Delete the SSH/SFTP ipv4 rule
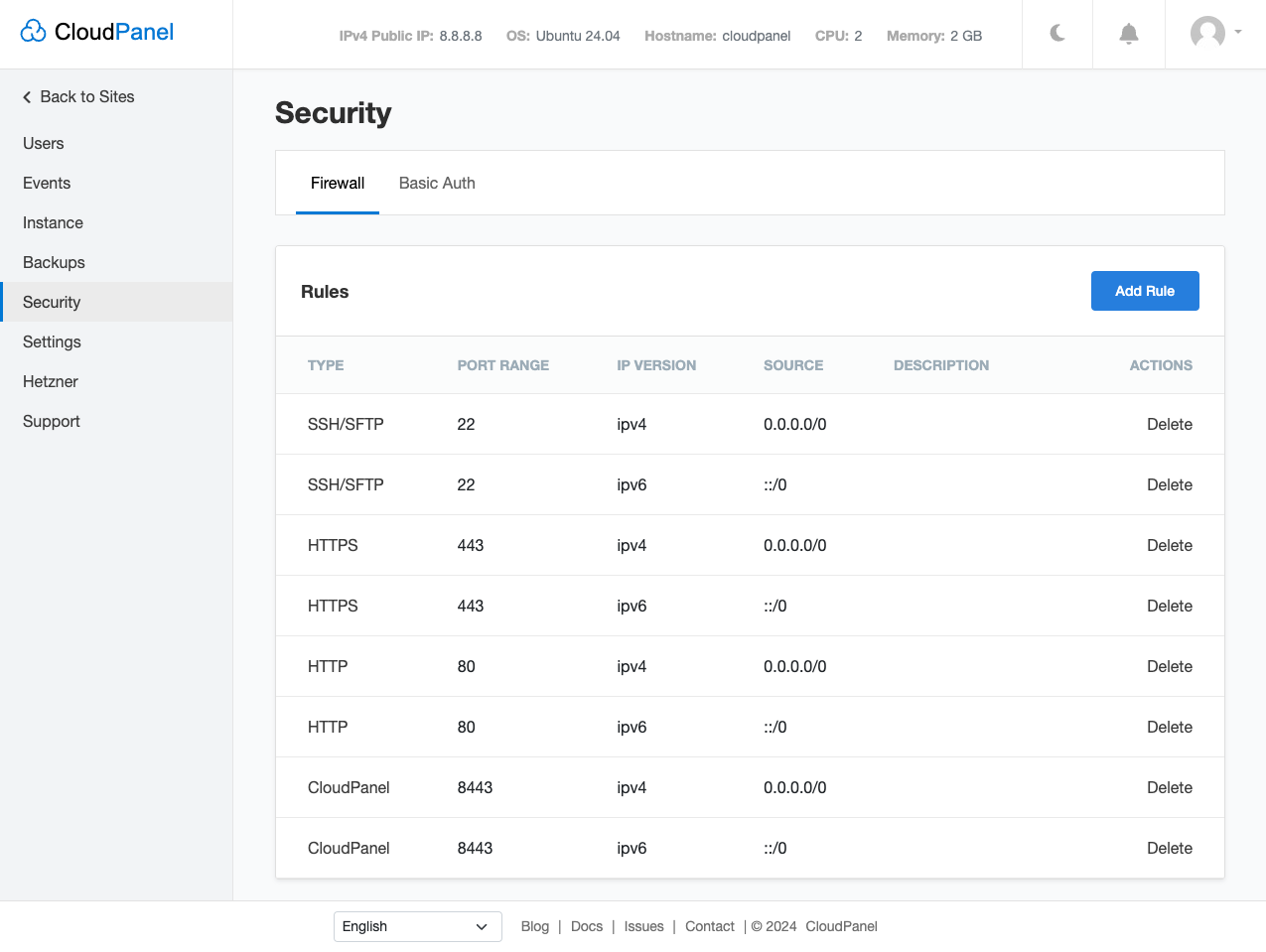Screen dimensions: 1266x952 pos(1169,425)
